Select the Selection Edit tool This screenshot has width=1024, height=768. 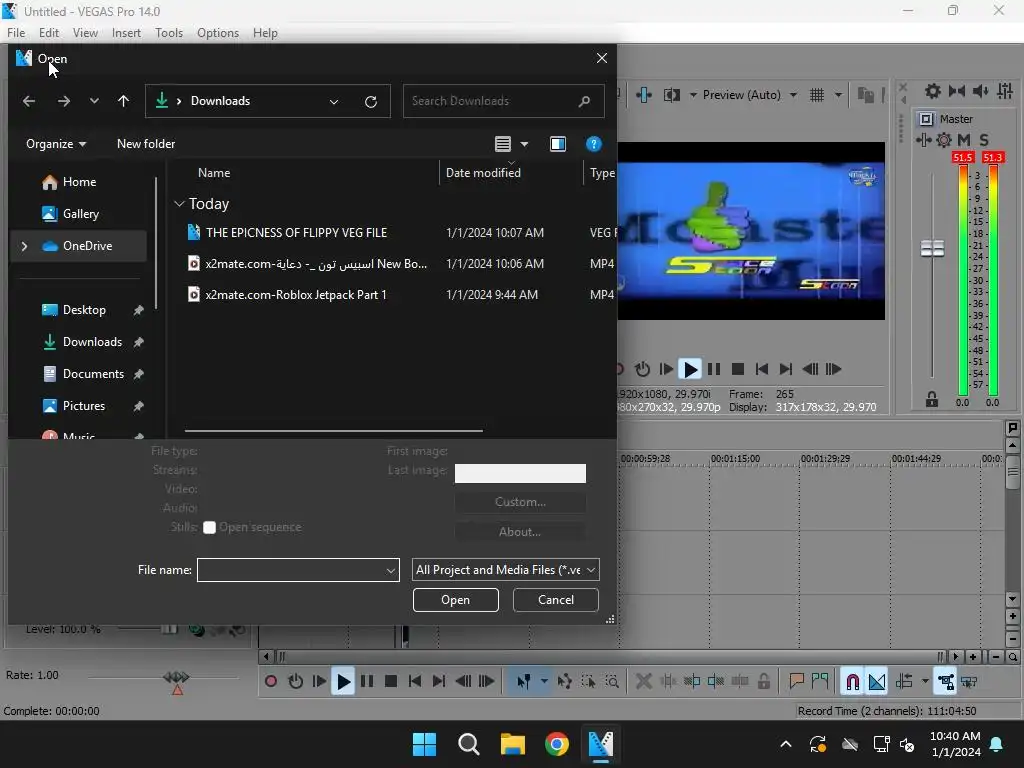point(588,682)
